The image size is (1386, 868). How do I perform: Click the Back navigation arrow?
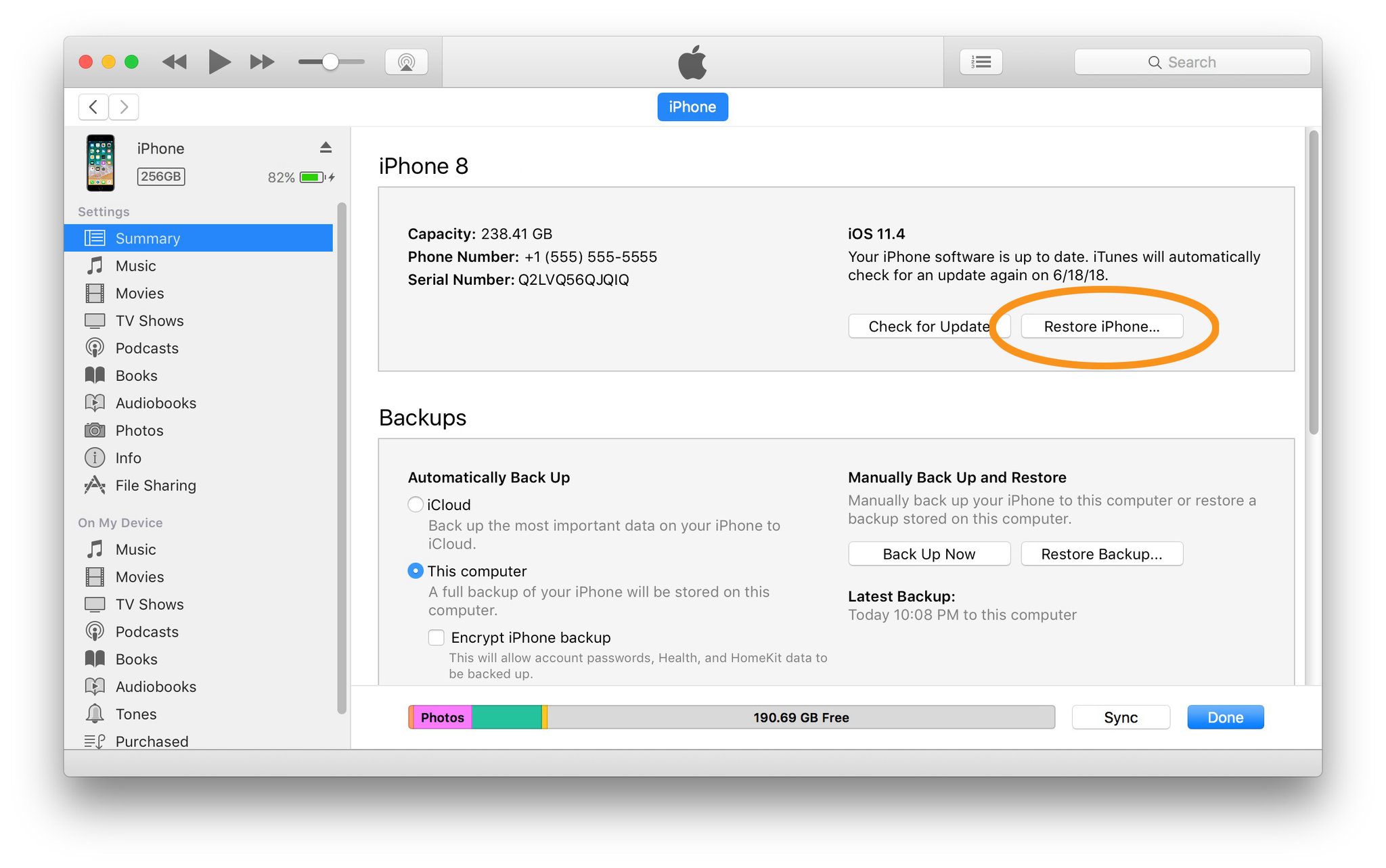[92, 107]
